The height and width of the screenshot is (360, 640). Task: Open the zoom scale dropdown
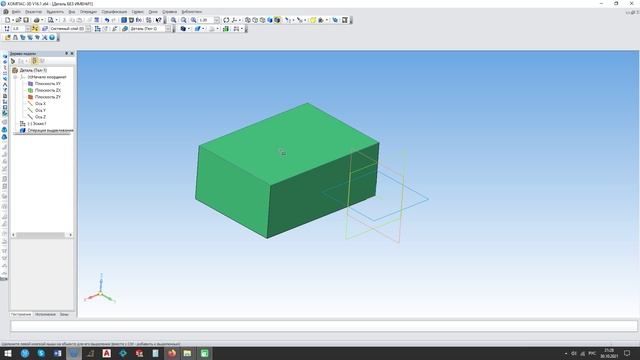[217, 20]
